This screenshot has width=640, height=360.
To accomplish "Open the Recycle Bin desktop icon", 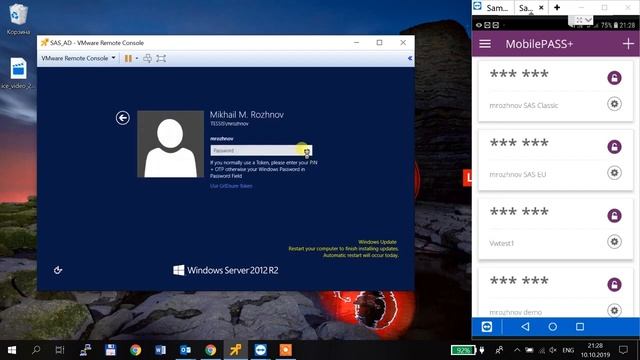I will click(18, 20).
